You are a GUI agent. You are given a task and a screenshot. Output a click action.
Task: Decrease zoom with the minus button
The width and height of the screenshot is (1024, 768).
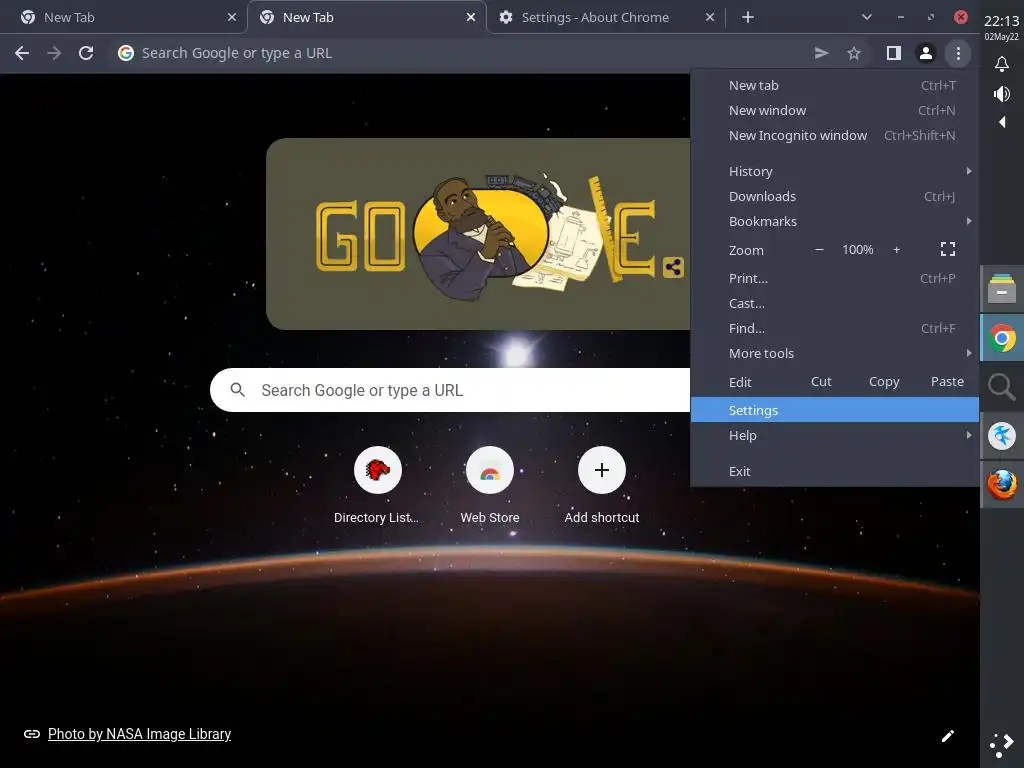[x=819, y=249]
